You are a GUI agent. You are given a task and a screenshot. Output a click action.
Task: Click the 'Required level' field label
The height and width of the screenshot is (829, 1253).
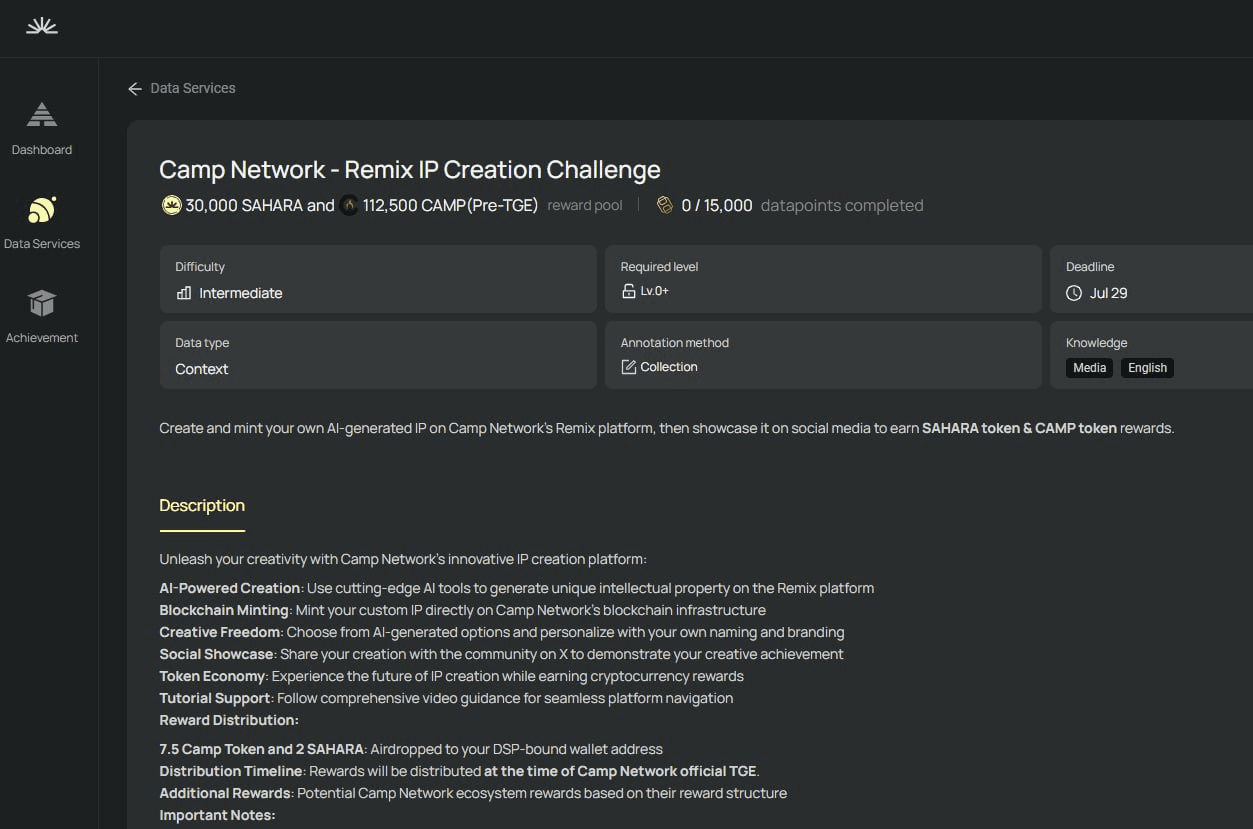pos(659,267)
